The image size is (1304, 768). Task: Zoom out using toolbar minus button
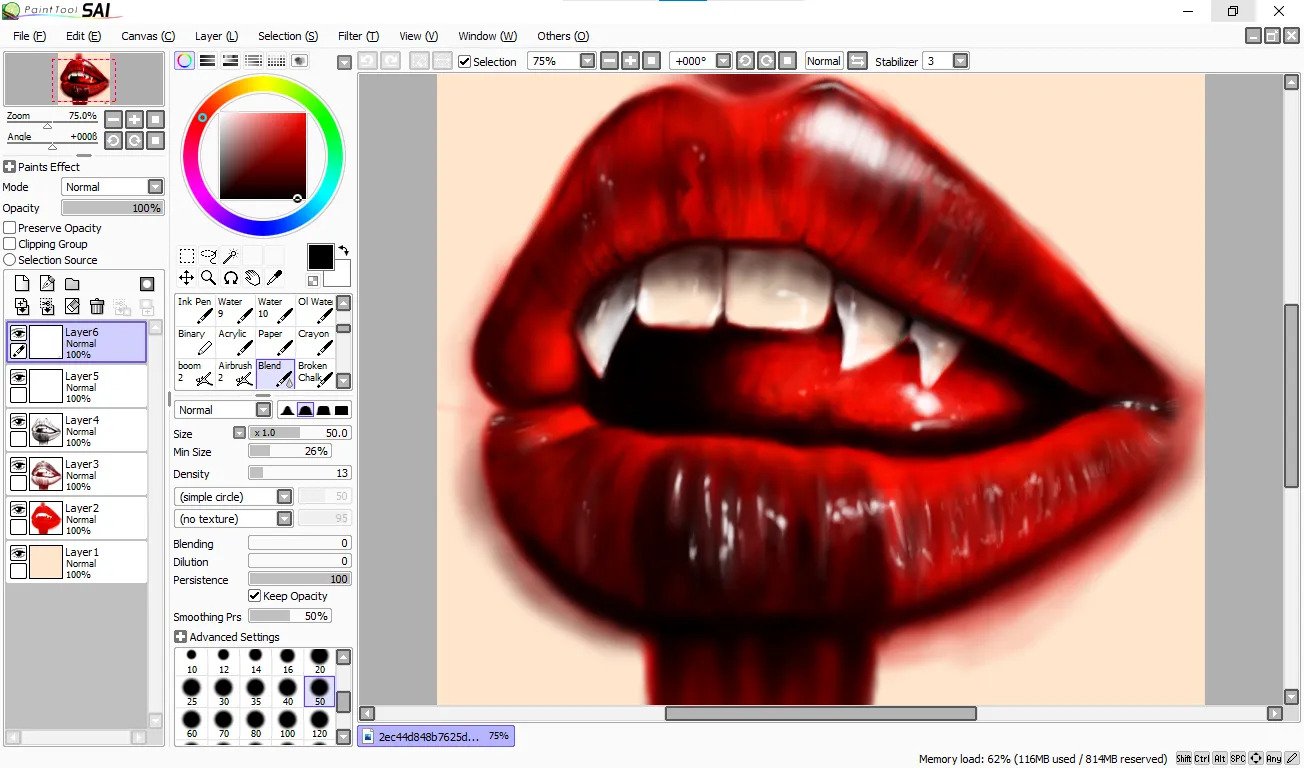pos(609,61)
